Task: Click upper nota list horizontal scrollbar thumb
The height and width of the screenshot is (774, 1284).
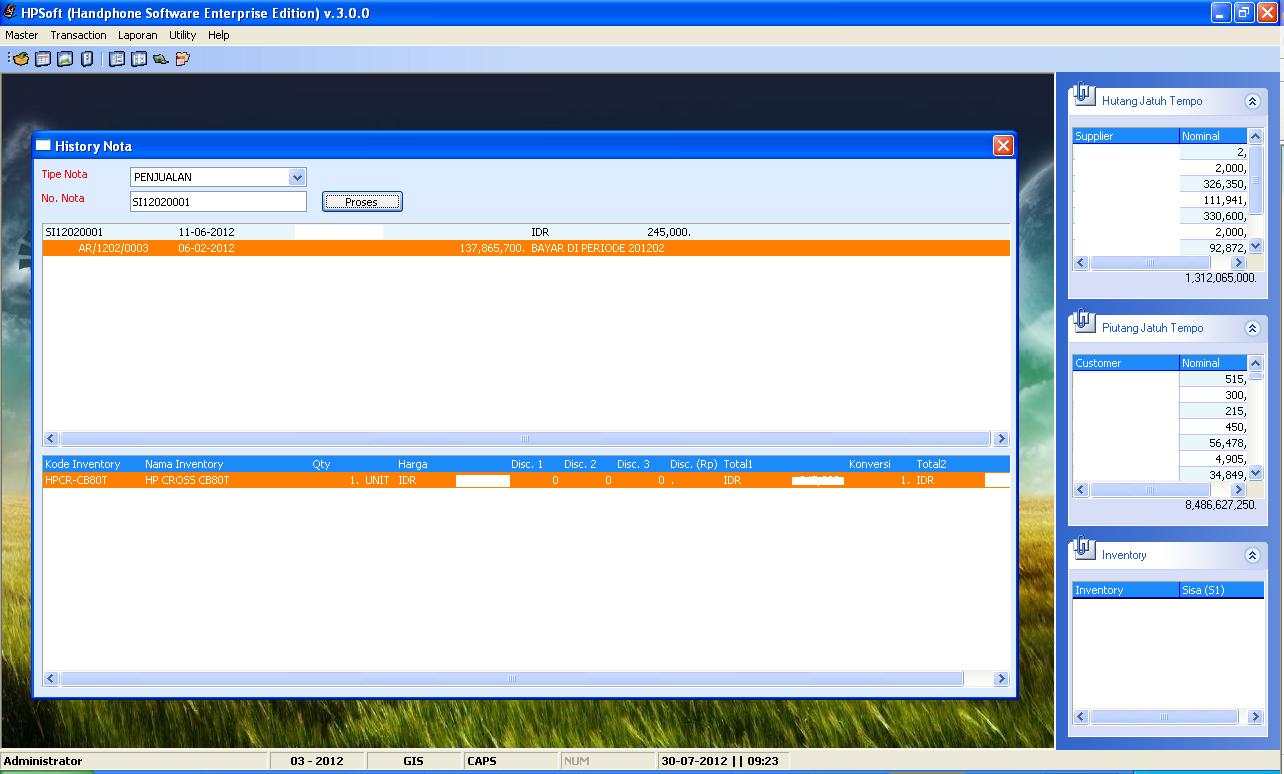Action: click(525, 439)
